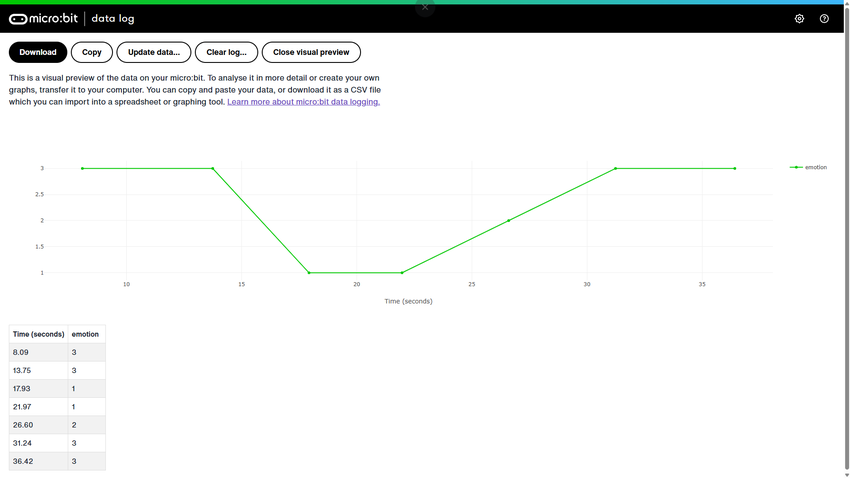Select the table cell 36.42
The width and height of the screenshot is (850, 478).
[38, 461]
